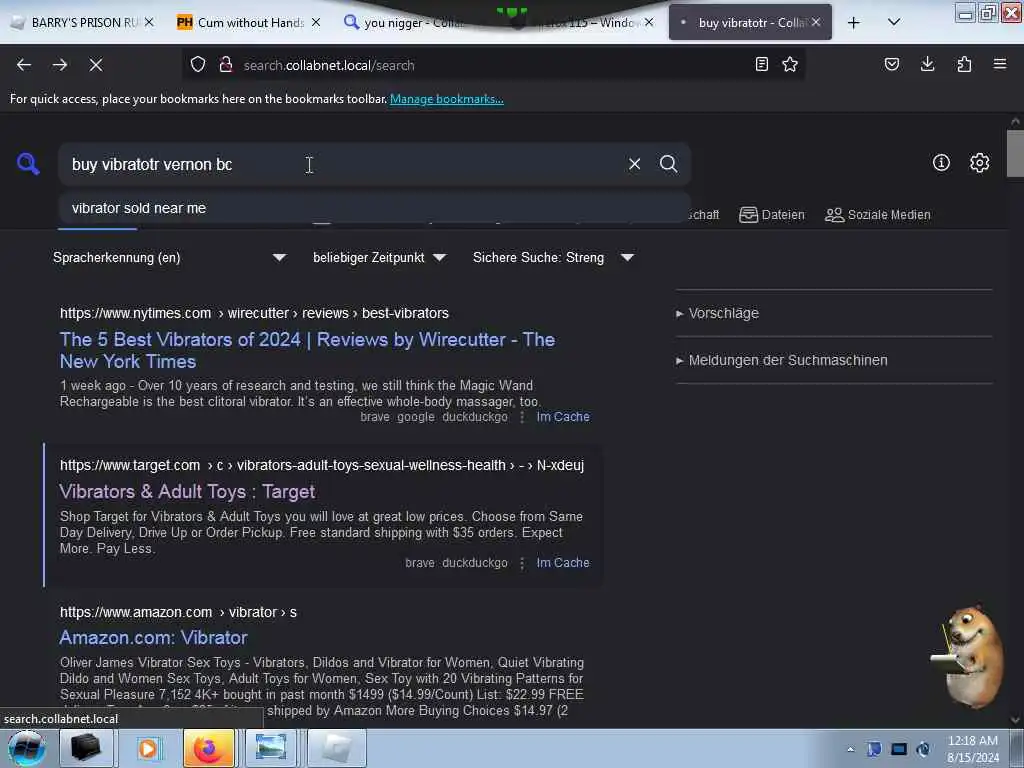Open the picture viewer taskbar icon
Image resolution: width=1024 pixels, height=768 pixels.
coord(271,748)
